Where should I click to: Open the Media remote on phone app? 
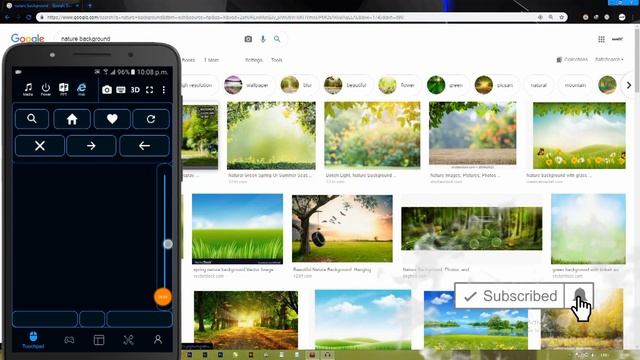coord(28,89)
